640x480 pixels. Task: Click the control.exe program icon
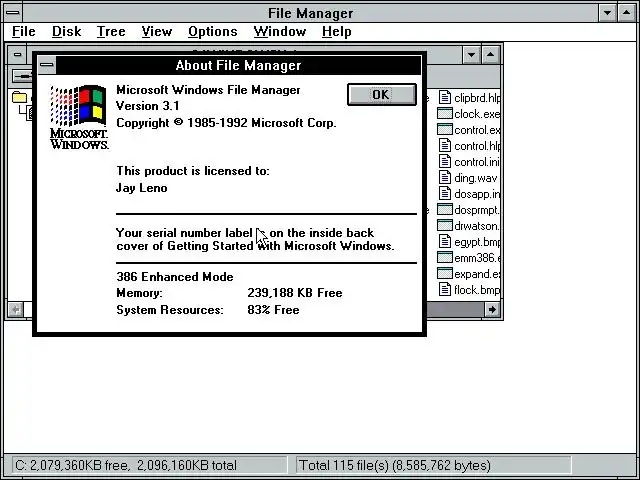[444, 129]
